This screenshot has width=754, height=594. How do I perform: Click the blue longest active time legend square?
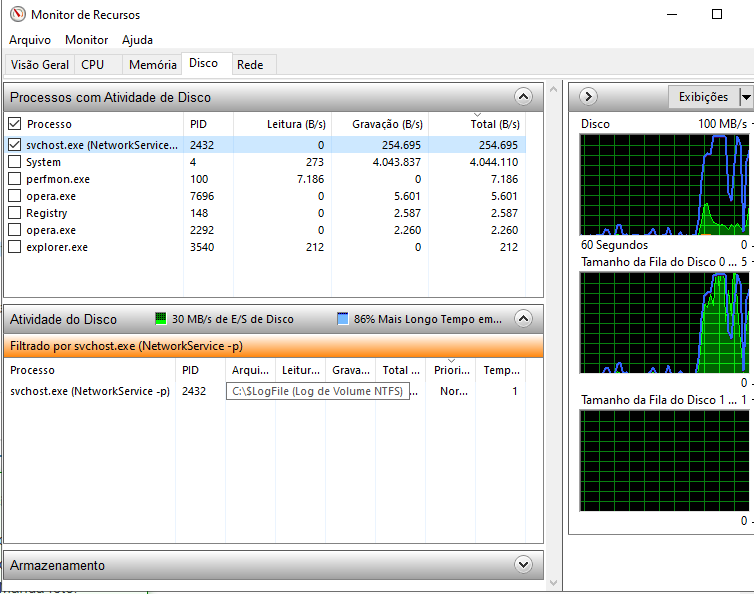pyautogui.click(x=342, y=318)
